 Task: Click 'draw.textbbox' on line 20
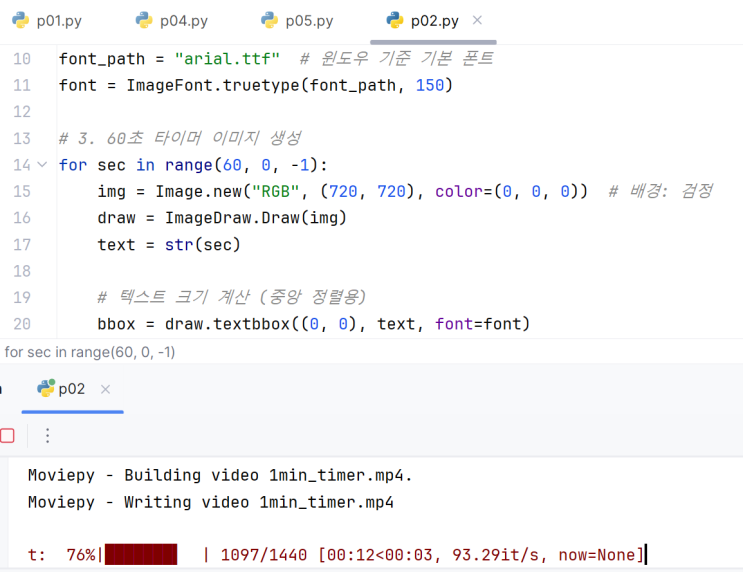click(227, 324)
